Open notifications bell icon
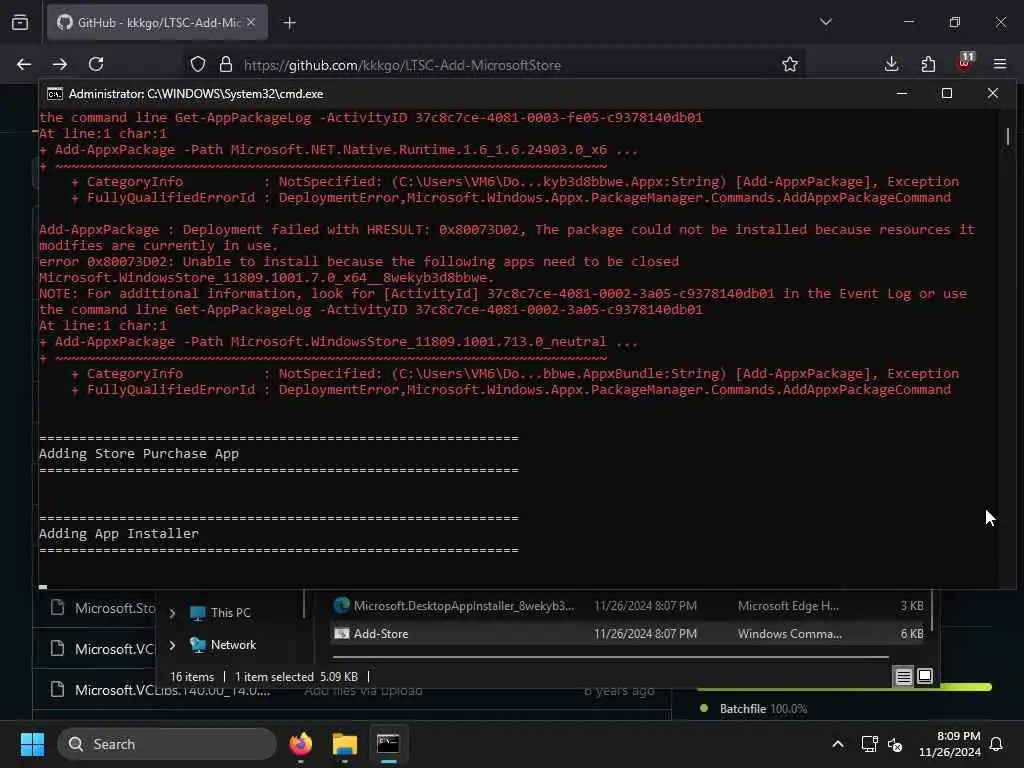This screenshot has width=1024, height=768. pyautogui.click(x=997, y=744)
